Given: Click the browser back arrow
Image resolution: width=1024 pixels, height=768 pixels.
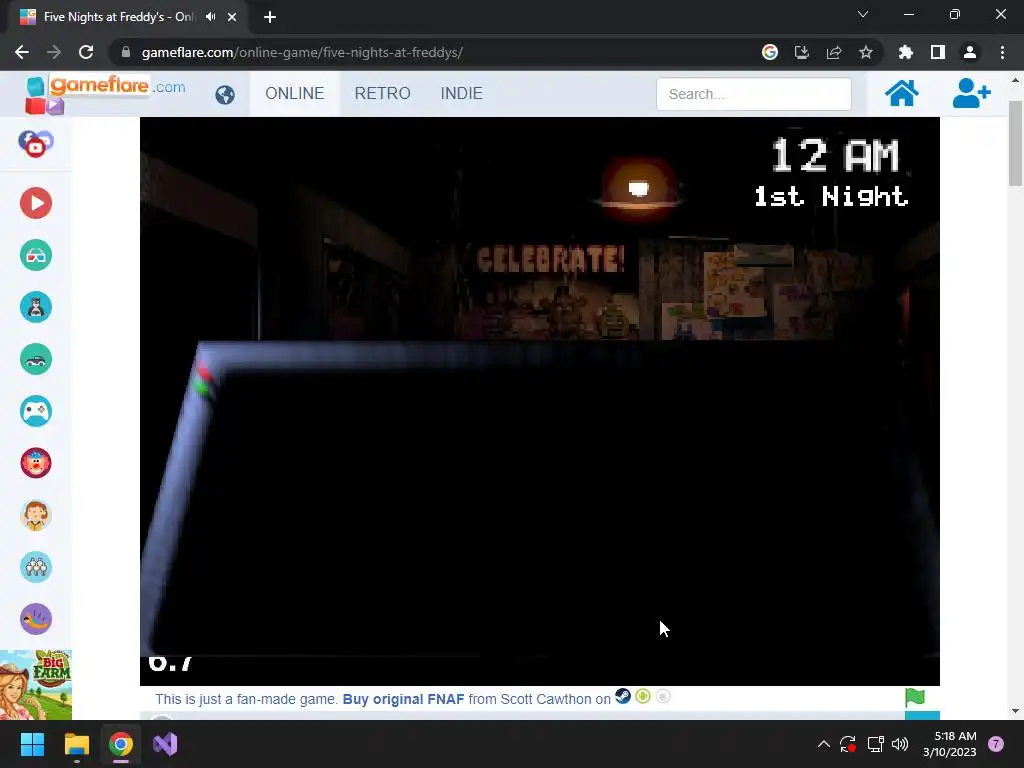Looking at the screenshot, I should (x=22, y=52).
